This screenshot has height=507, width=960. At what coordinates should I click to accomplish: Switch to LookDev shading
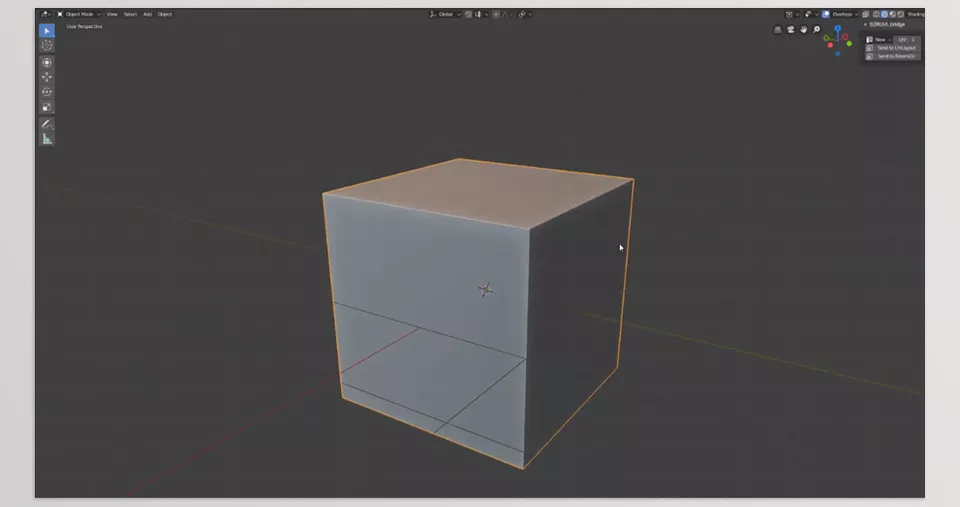coord(892,14)
